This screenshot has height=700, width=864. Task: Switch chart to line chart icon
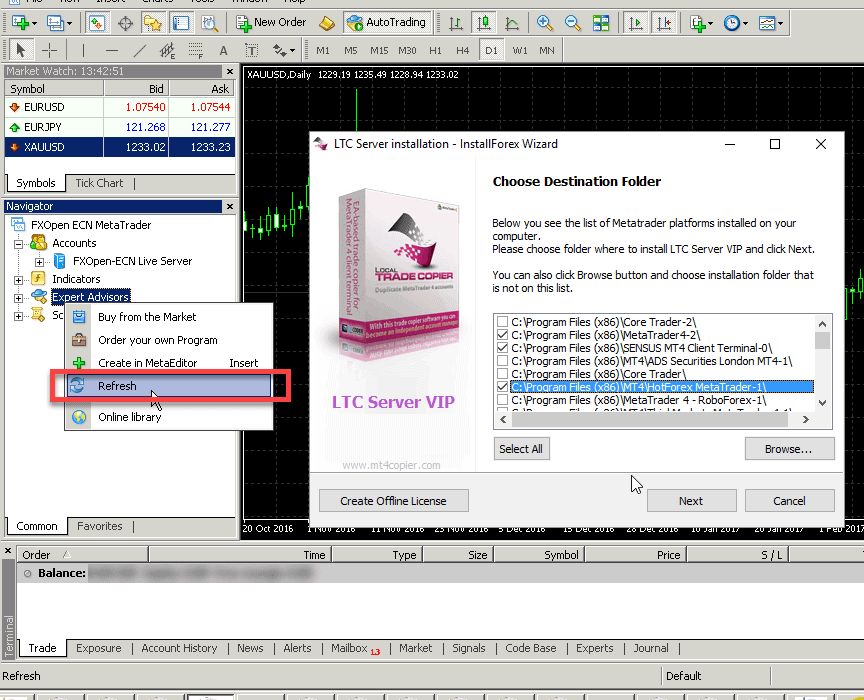point(512,23)
